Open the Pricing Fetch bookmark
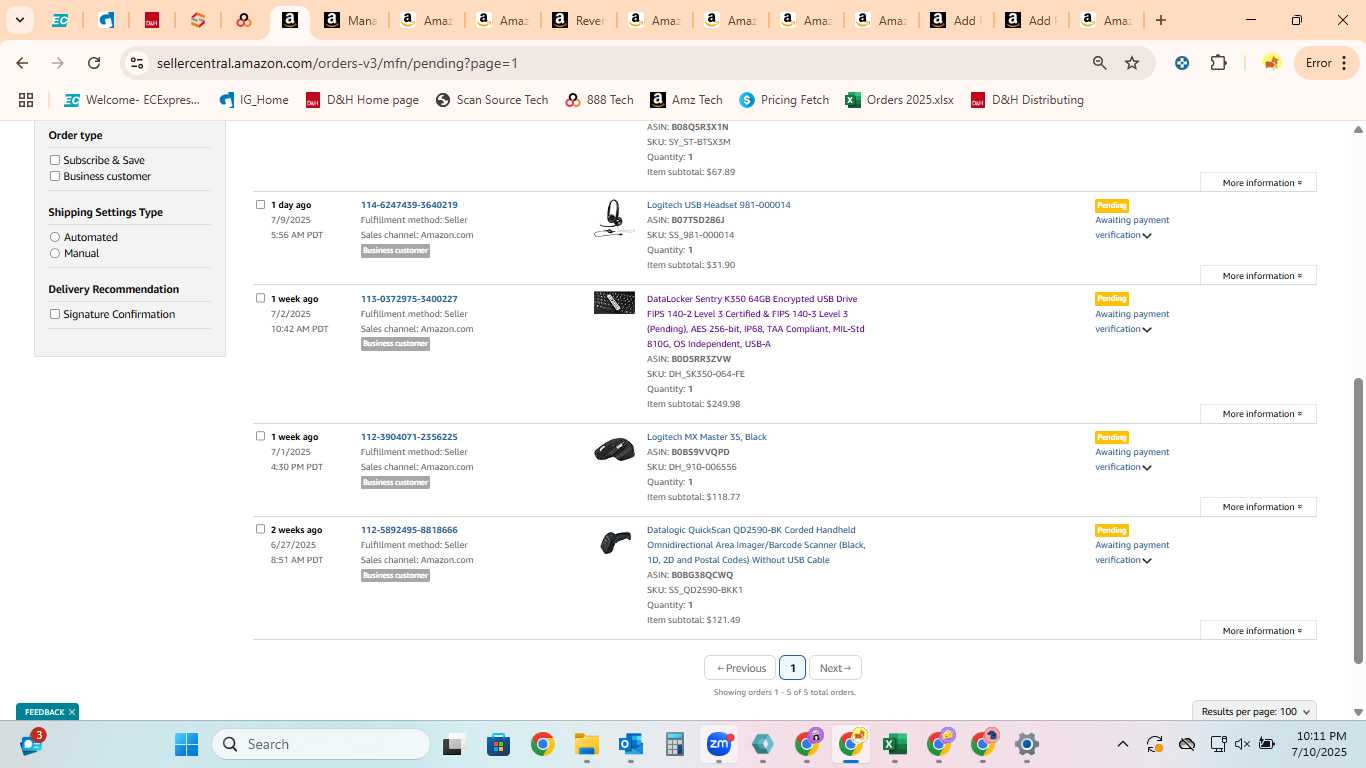The width and height of the screenshot is (1366, 768). pos(784,100)
